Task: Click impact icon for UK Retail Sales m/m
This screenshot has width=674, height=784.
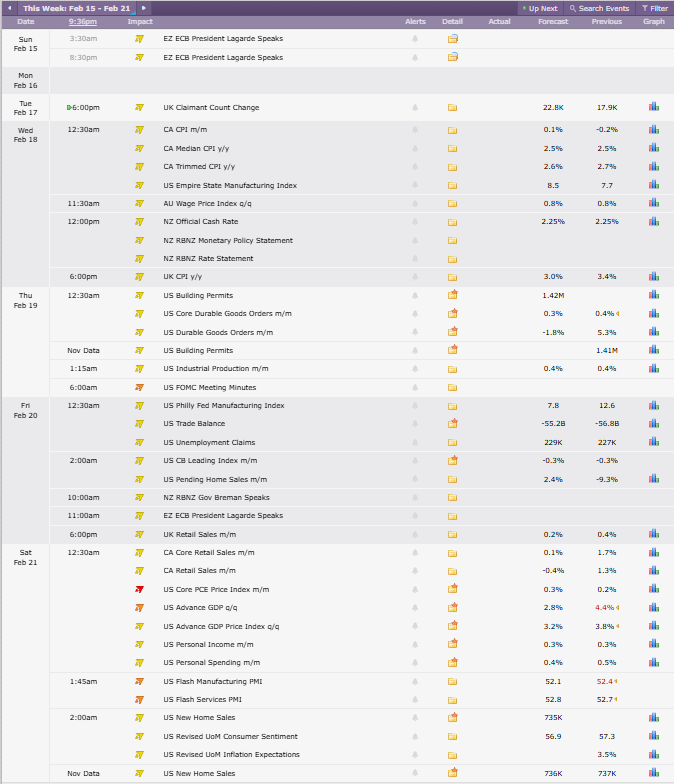Action: coord(140,534)
